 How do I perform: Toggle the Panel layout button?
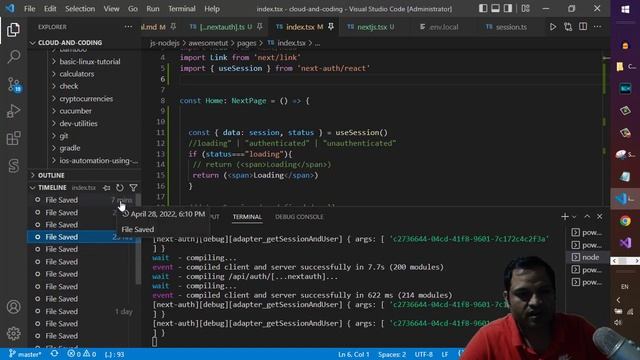pyautogui.click(x=496, y=9)
